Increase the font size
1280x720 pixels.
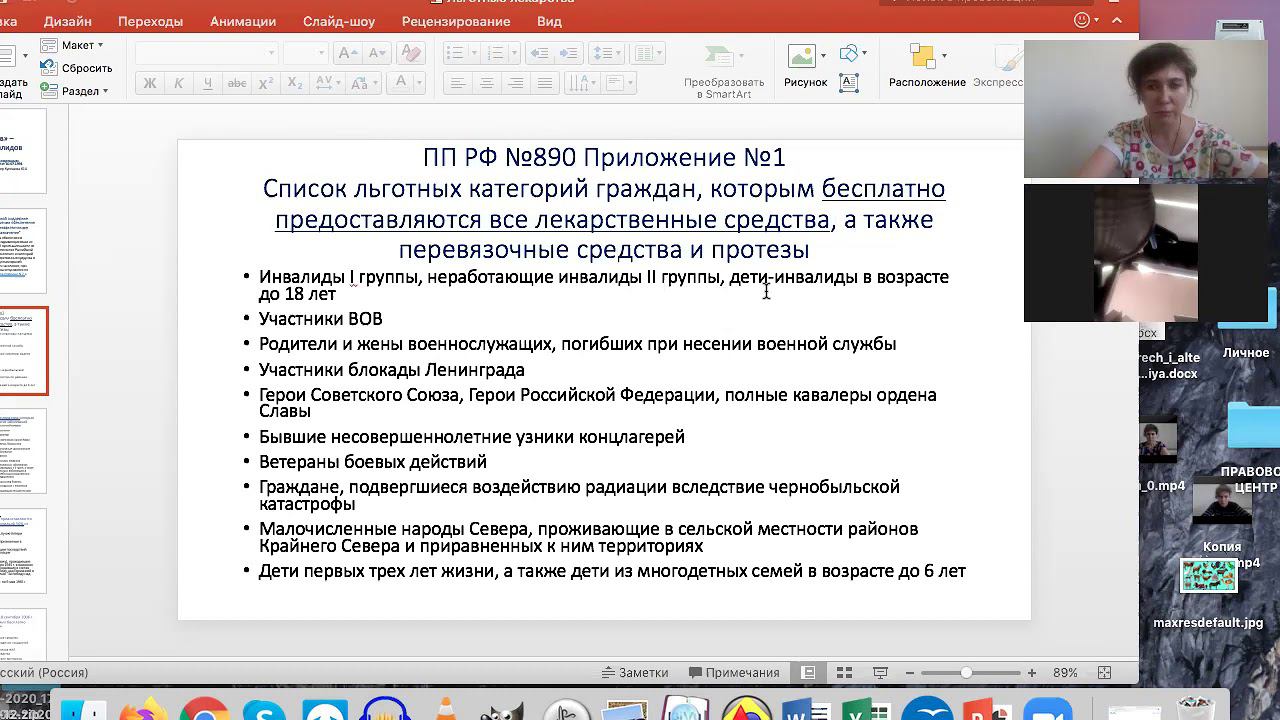pyautogui.click(x=347, y=53)
